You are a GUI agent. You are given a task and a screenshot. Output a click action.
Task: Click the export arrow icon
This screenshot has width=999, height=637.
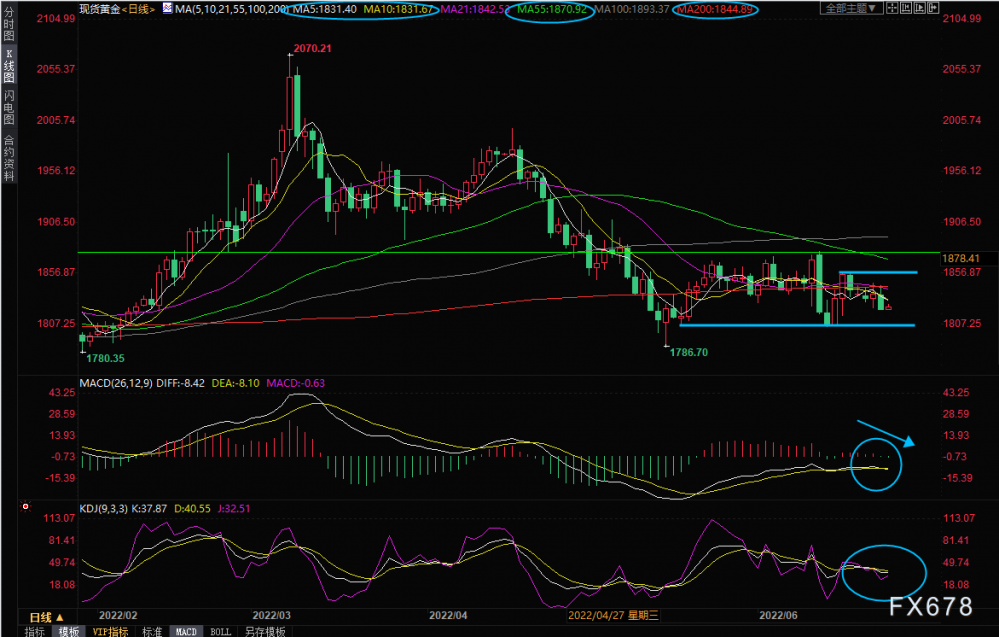pyautogui.click(x=933, y=8)
